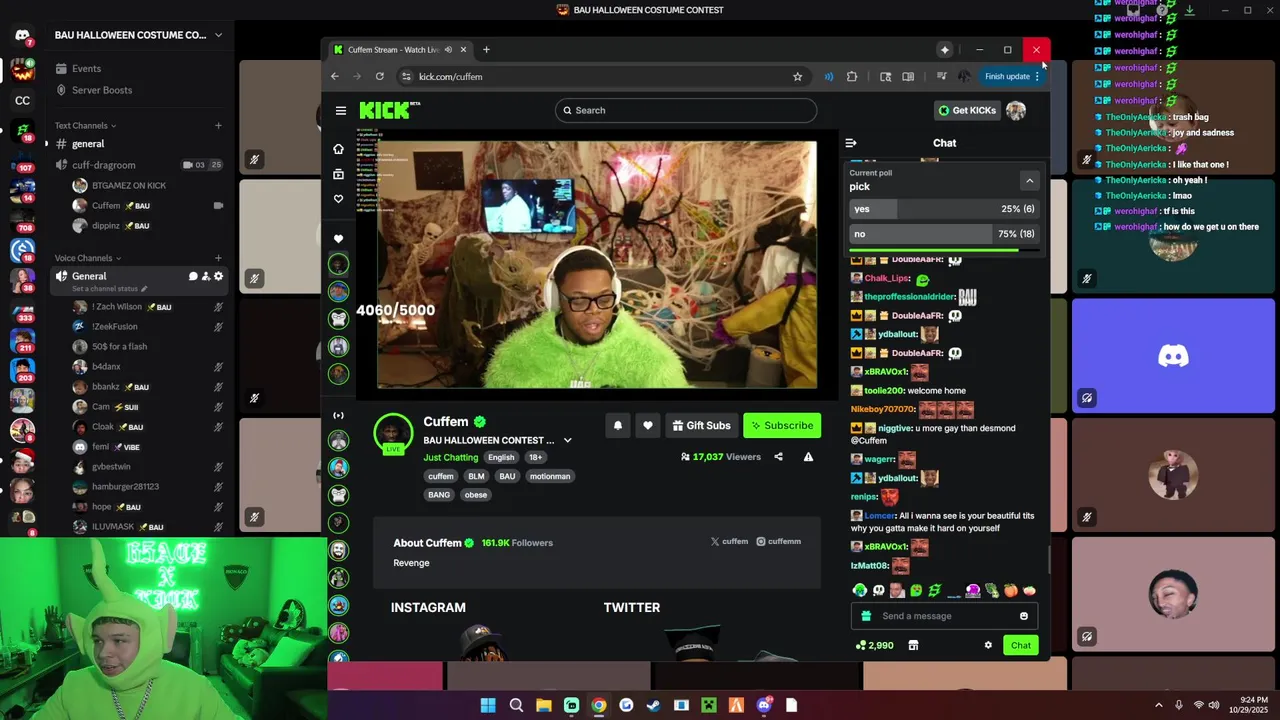Open Just Chatting category link

[450, 457]
